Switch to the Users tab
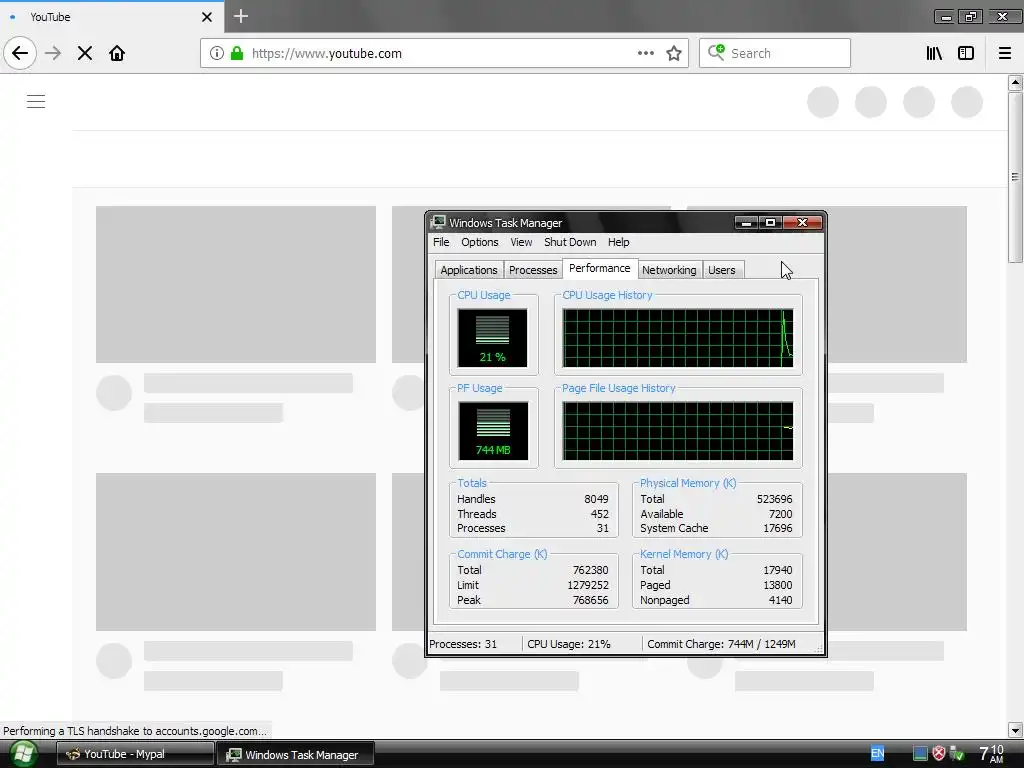Viewport: 1024px width, 768px height. click(x=722, y=270)
